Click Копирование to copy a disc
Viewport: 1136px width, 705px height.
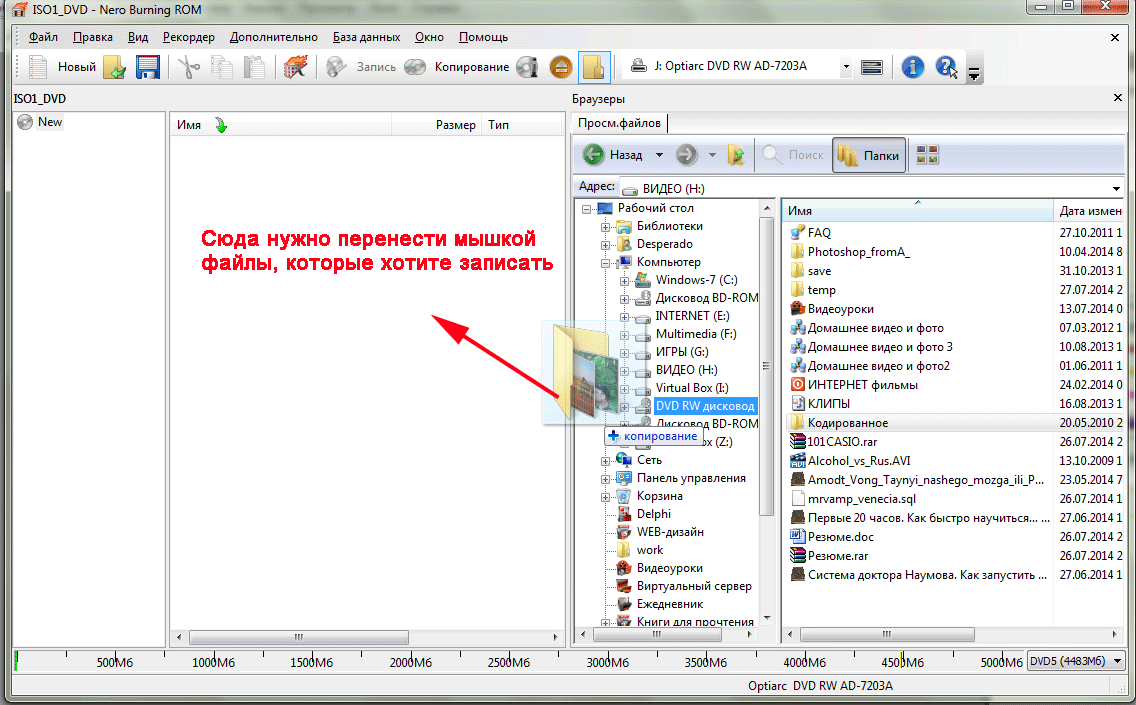pos(456,67)
